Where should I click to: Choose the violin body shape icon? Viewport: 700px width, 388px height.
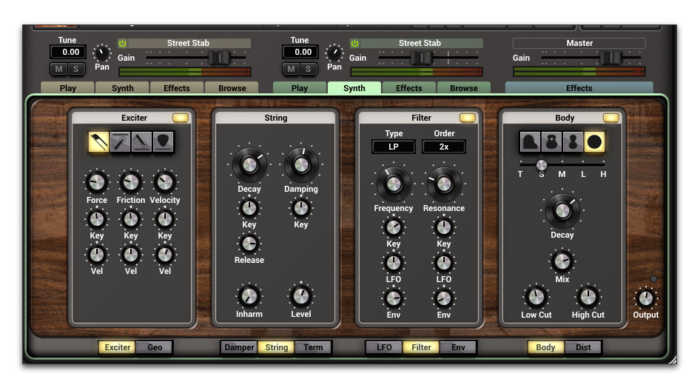tap(573, 142)
